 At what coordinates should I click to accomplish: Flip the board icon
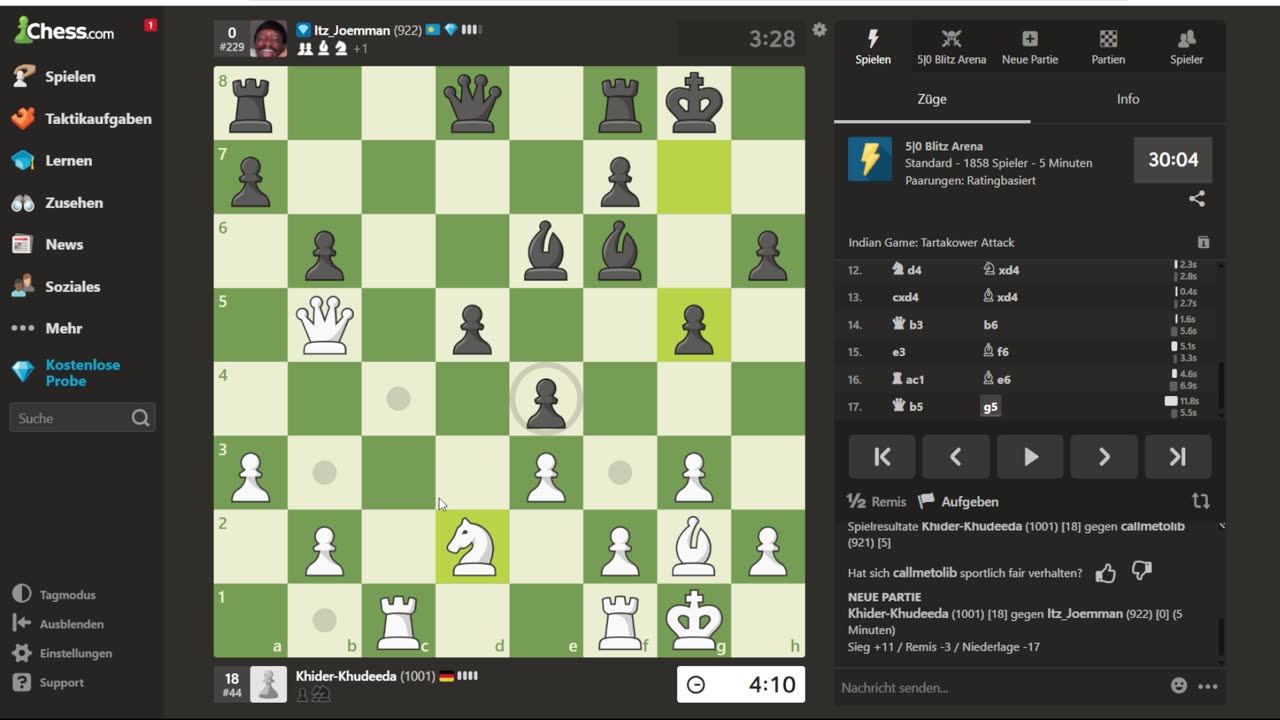point(1201,501)
